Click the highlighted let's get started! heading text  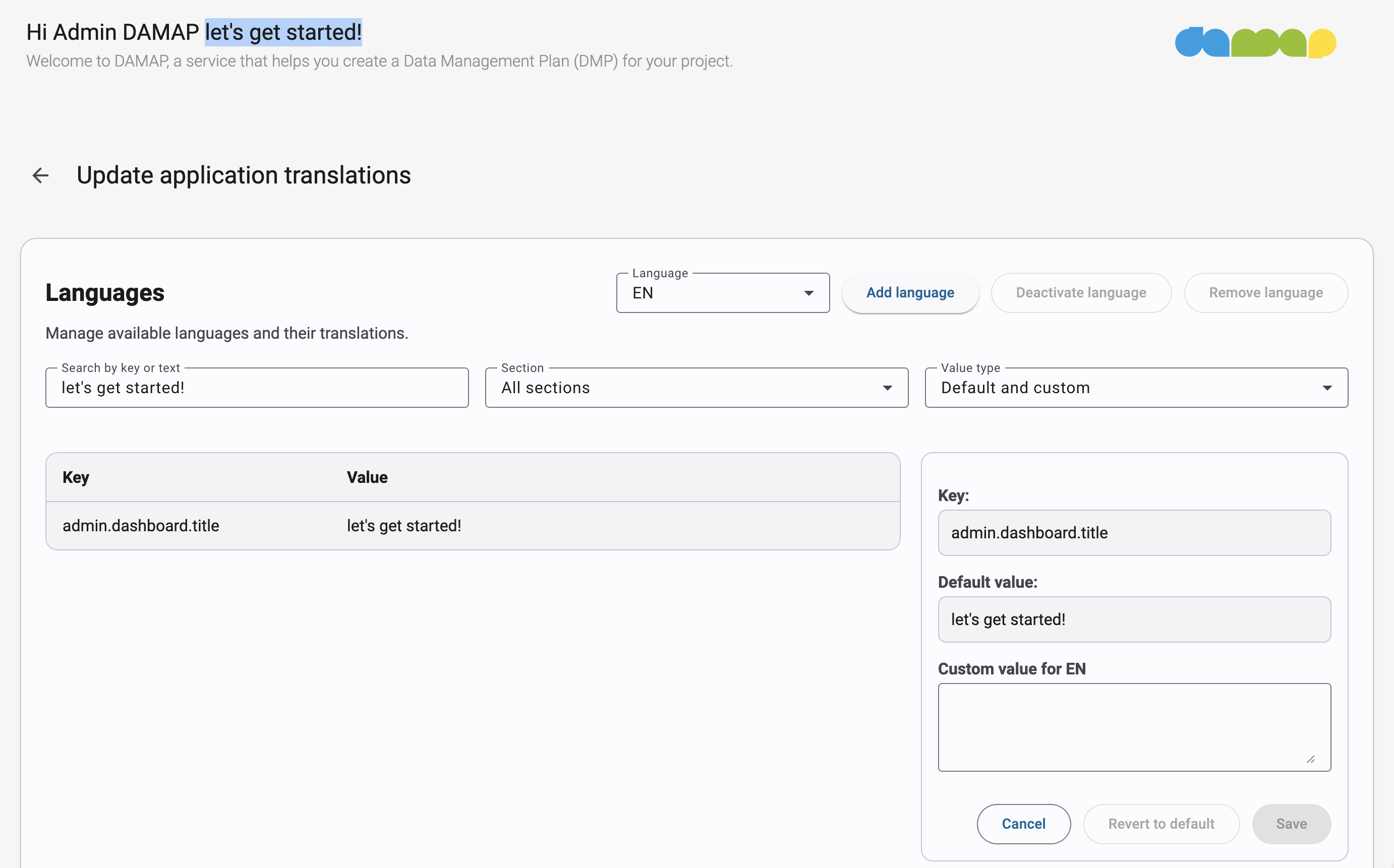click(x=284, y=32)
